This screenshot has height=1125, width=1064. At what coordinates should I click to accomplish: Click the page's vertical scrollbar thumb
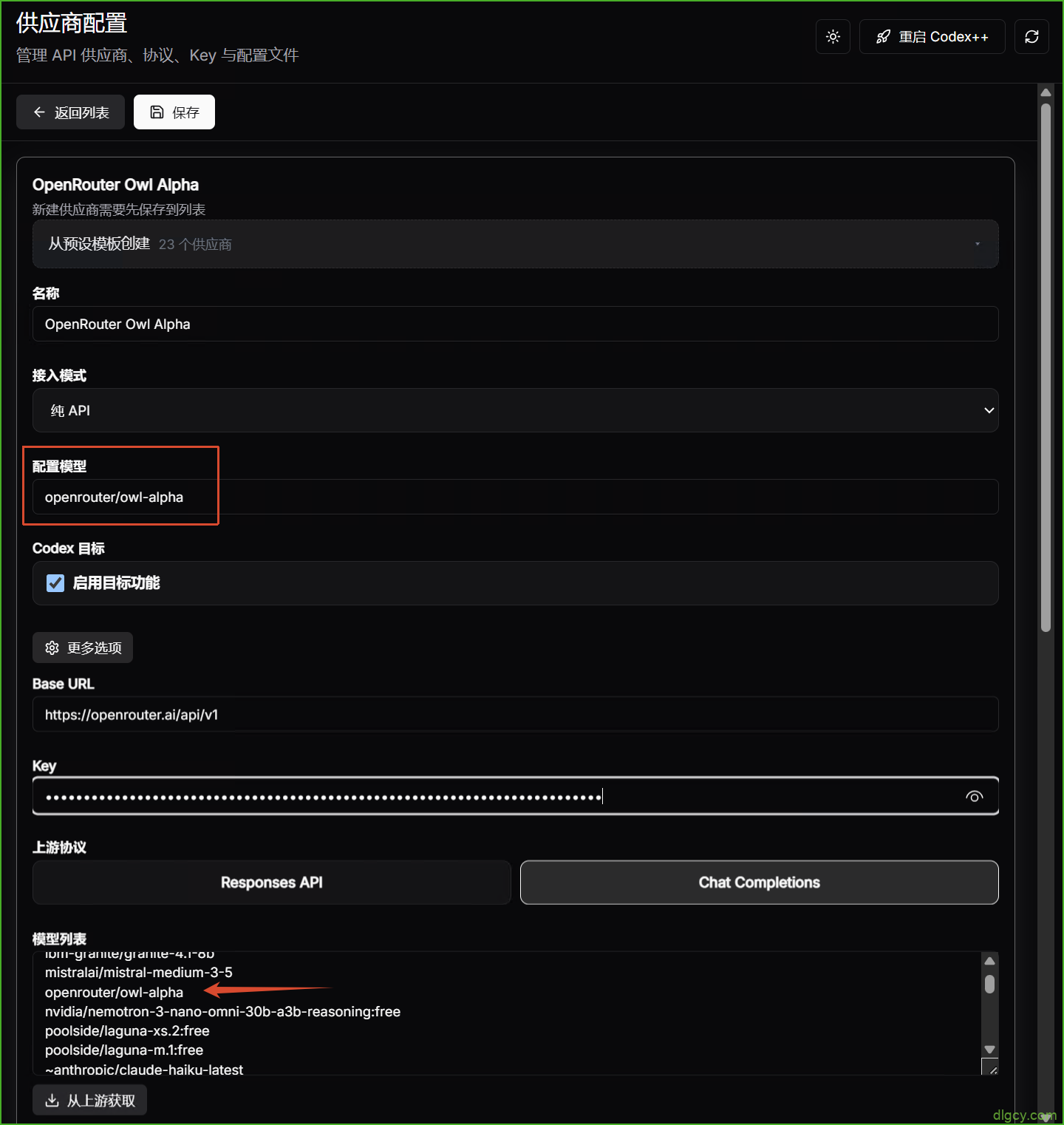pyautogui.click(x=1046, y=367)
